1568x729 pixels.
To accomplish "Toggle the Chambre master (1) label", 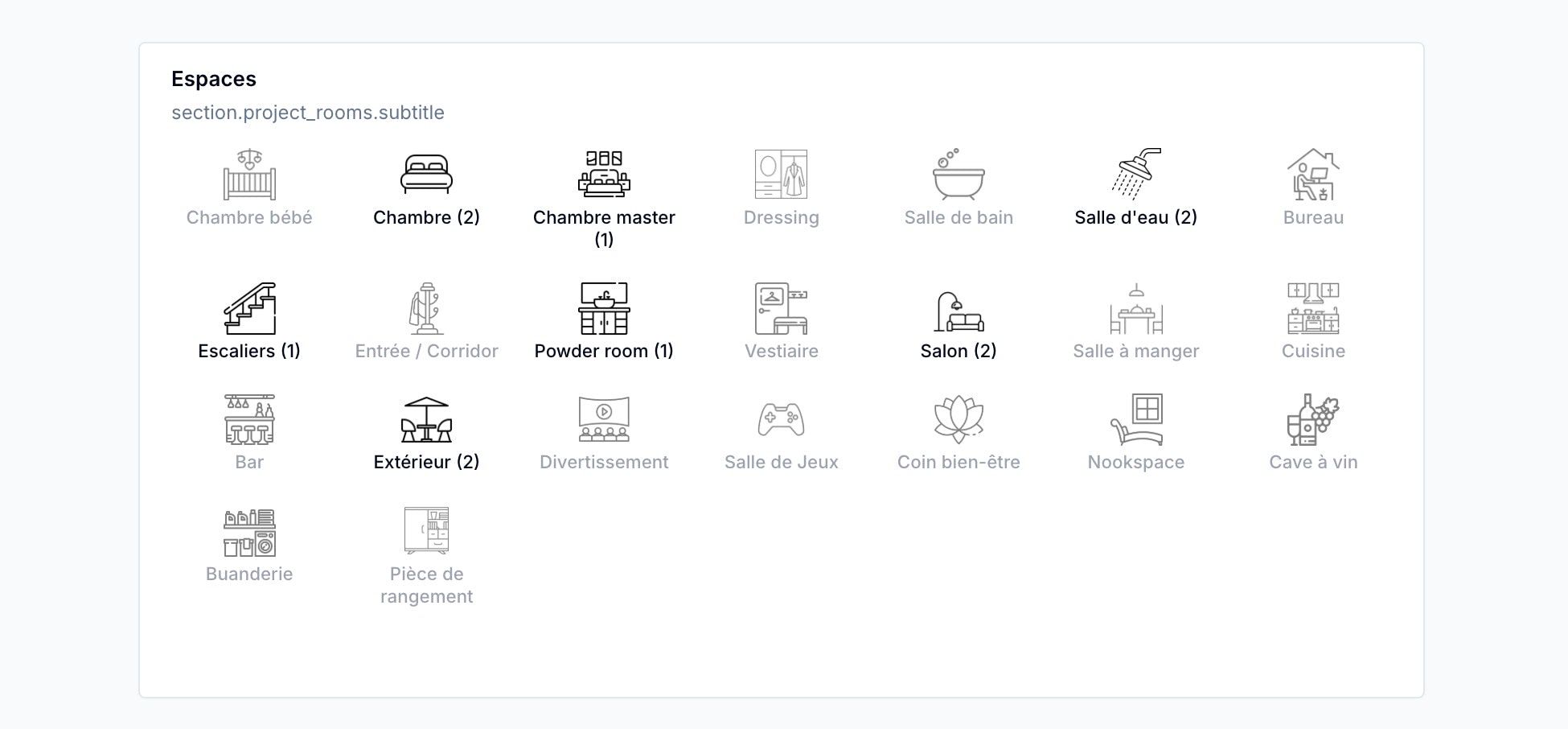I will [604, 229].
